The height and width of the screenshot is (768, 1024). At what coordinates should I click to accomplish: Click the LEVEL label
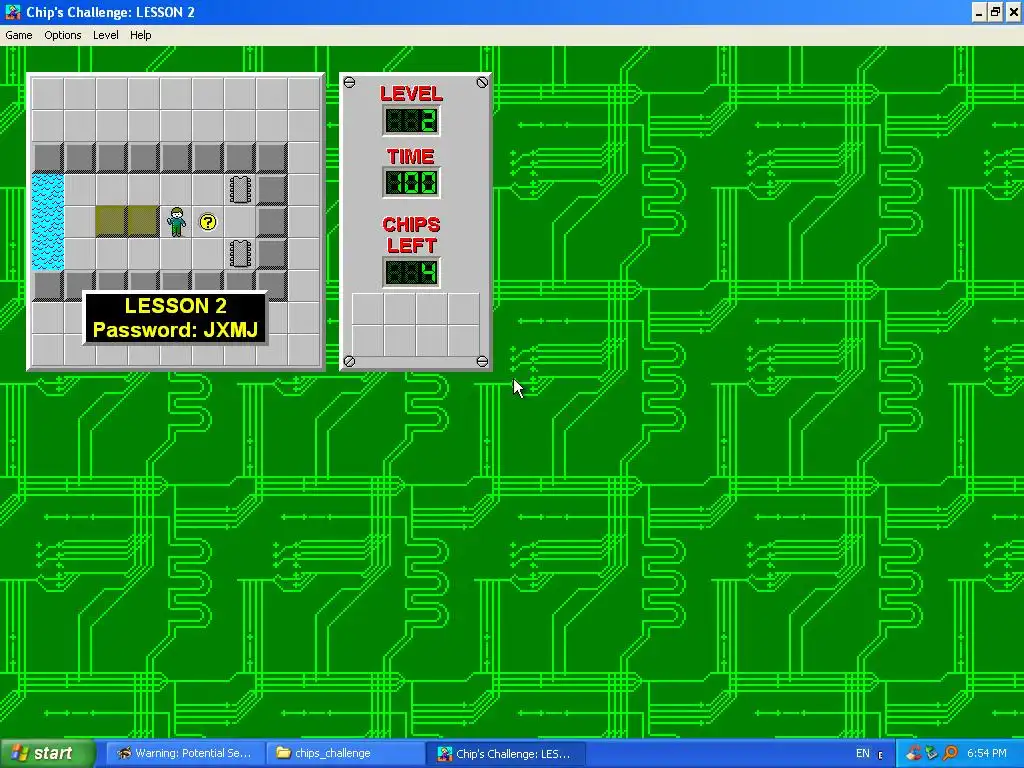tap(411, 93)
